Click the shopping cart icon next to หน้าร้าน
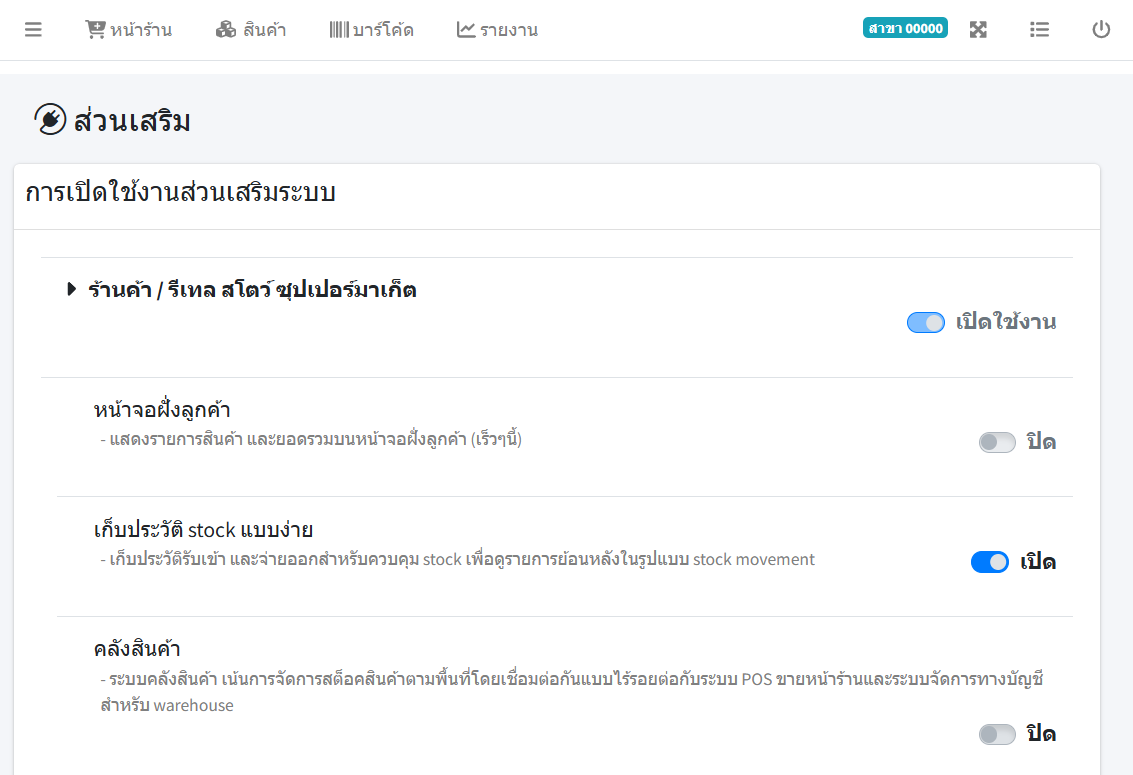This screenshot has height=775, width=1133. coord(98,29)
